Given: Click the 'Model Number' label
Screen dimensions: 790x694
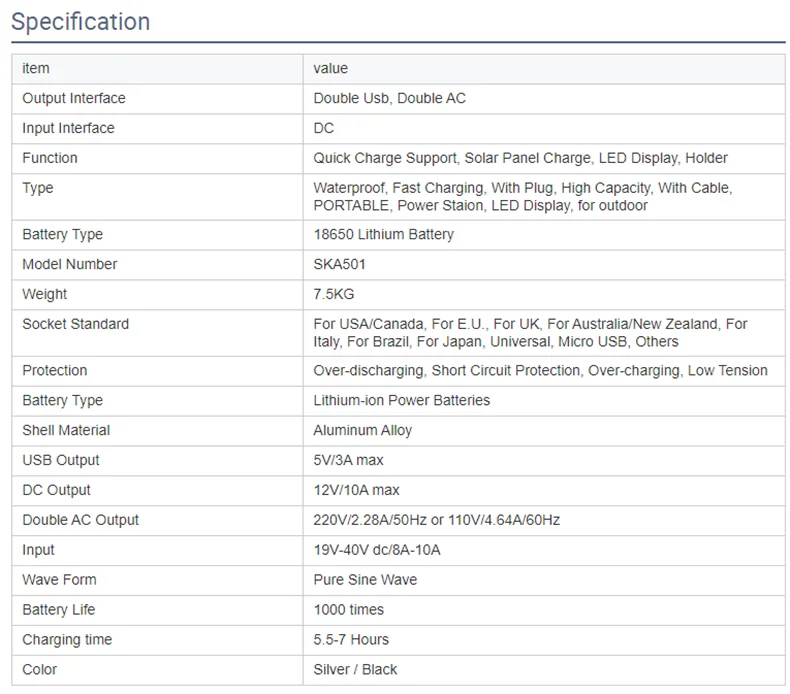Looking at the screenshot, I should pyautogui.click(x=70, y=264).
